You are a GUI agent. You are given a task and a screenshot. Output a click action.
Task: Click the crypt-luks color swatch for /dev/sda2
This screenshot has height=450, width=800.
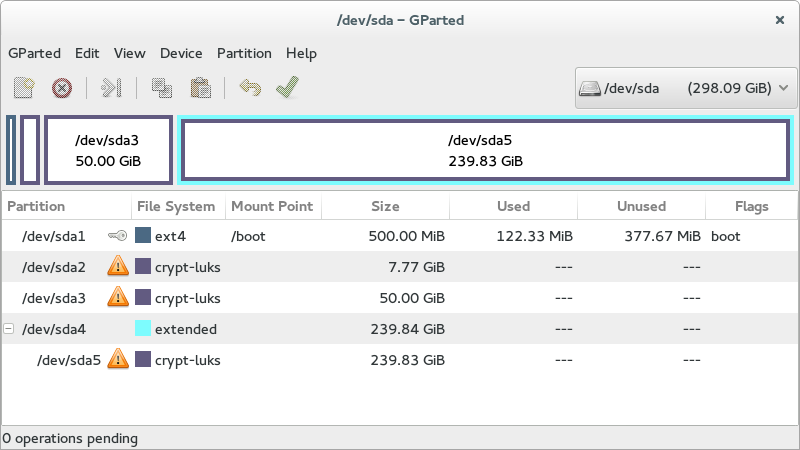(143, 266)
